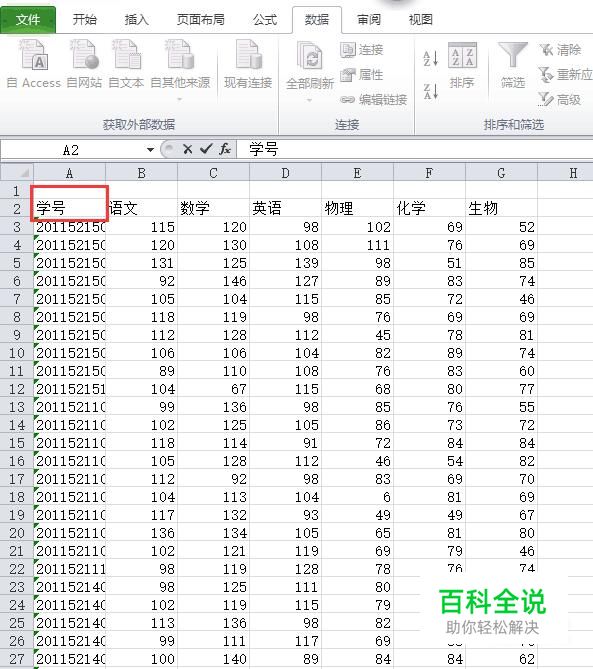Click the Edit Links (编辑链接) button
Image resolution: width=593 pixels, height=669 pixels.
point(374,100)
